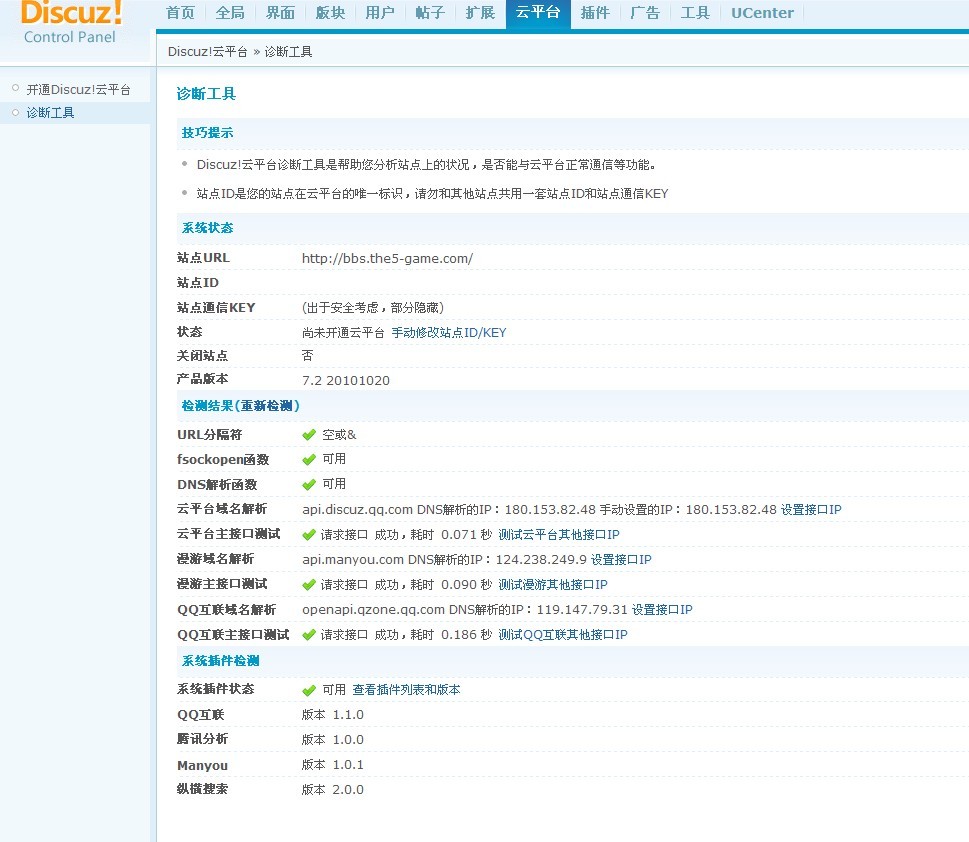Open the 插件 tab
This screenshot has width=969, height=842.
pyautogui.click(x=595, y=13)
